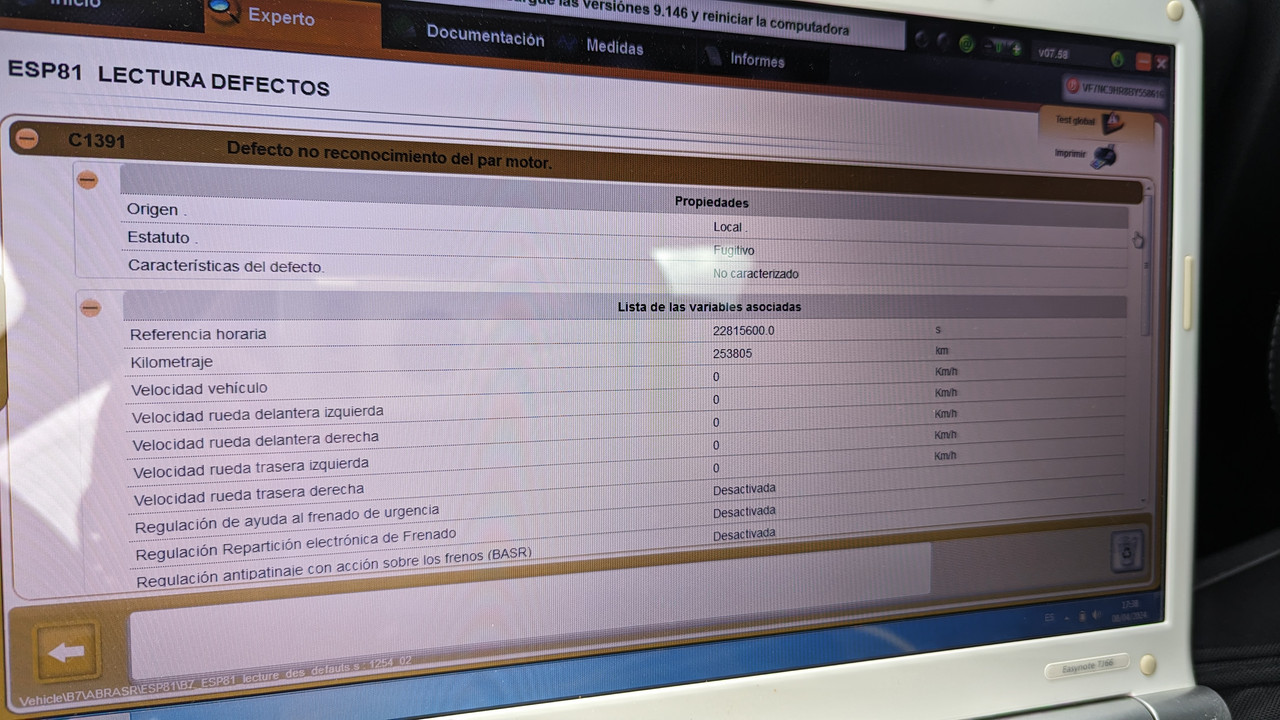Open the Medidas tab
The width and height of the screenshot is (1280, 720).
[x=614, y=47]
